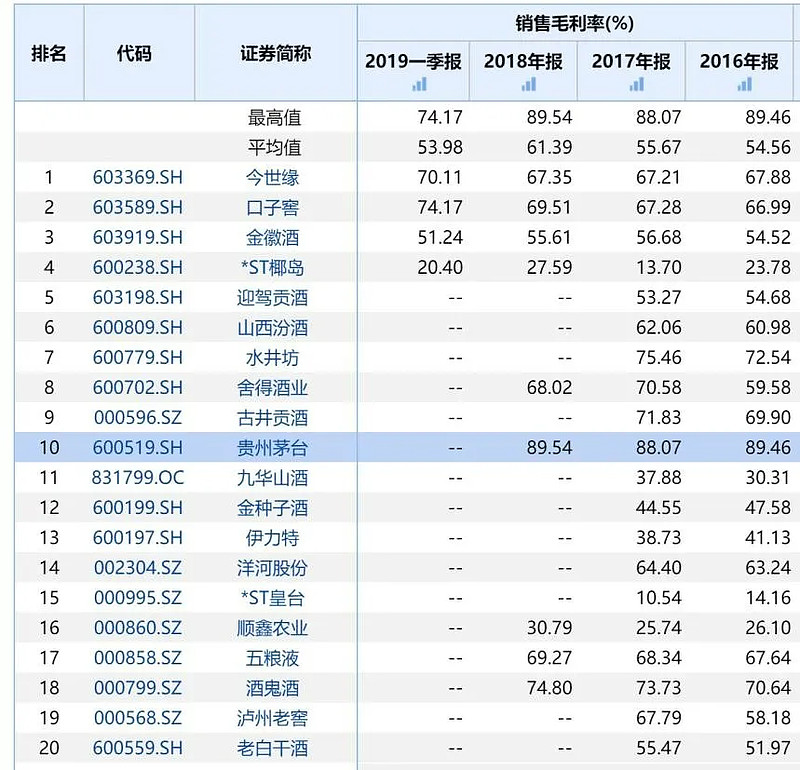This screenshot has height=770, width=800.
Task: Open stock code 600197.SH
Action: point(138,538)
